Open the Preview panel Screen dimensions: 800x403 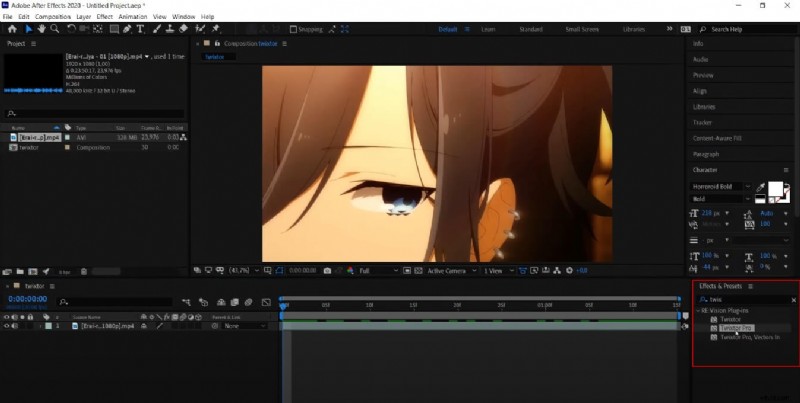(x=703, y=75)
